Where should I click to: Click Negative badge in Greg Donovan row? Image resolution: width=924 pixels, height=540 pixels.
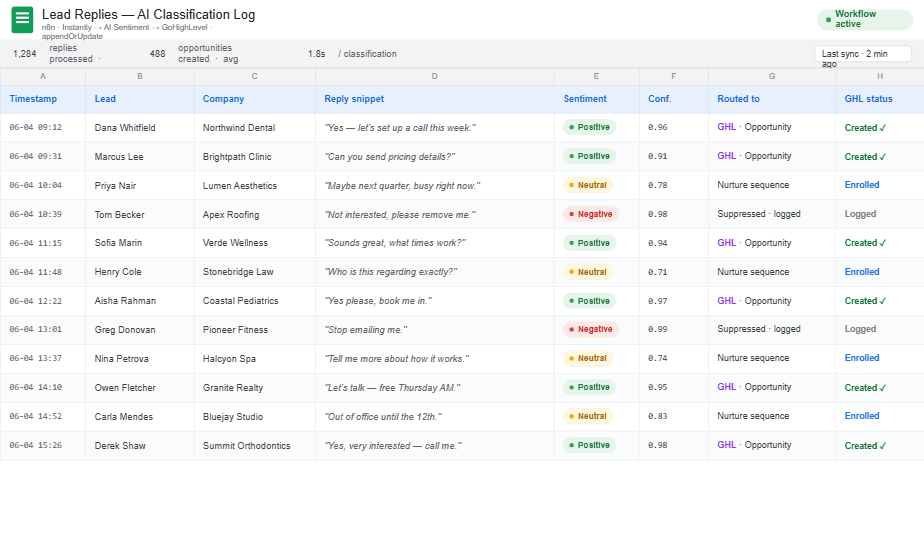click(590, 329)
